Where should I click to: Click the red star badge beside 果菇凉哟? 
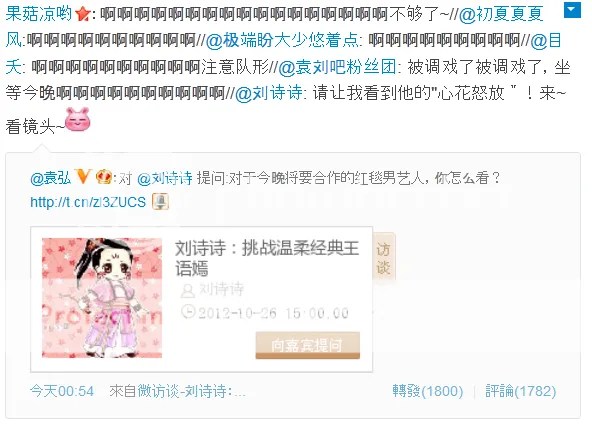[x=82, y=15]
